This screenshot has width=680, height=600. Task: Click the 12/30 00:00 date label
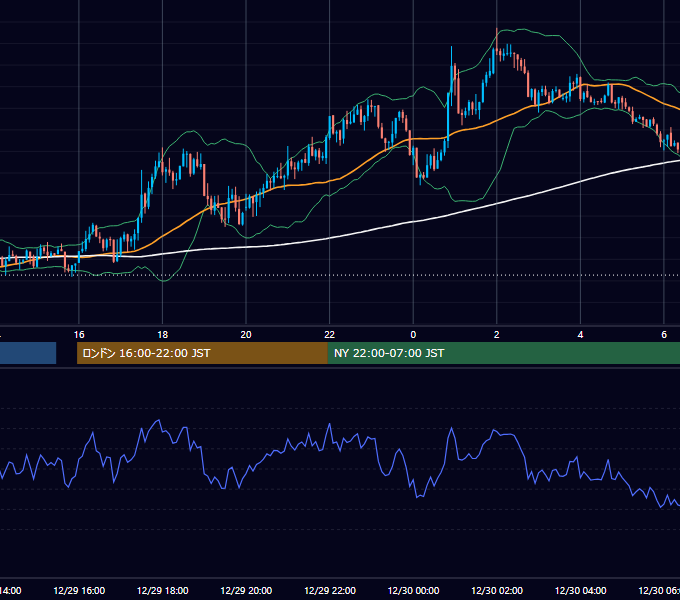(x=413, y=590)
